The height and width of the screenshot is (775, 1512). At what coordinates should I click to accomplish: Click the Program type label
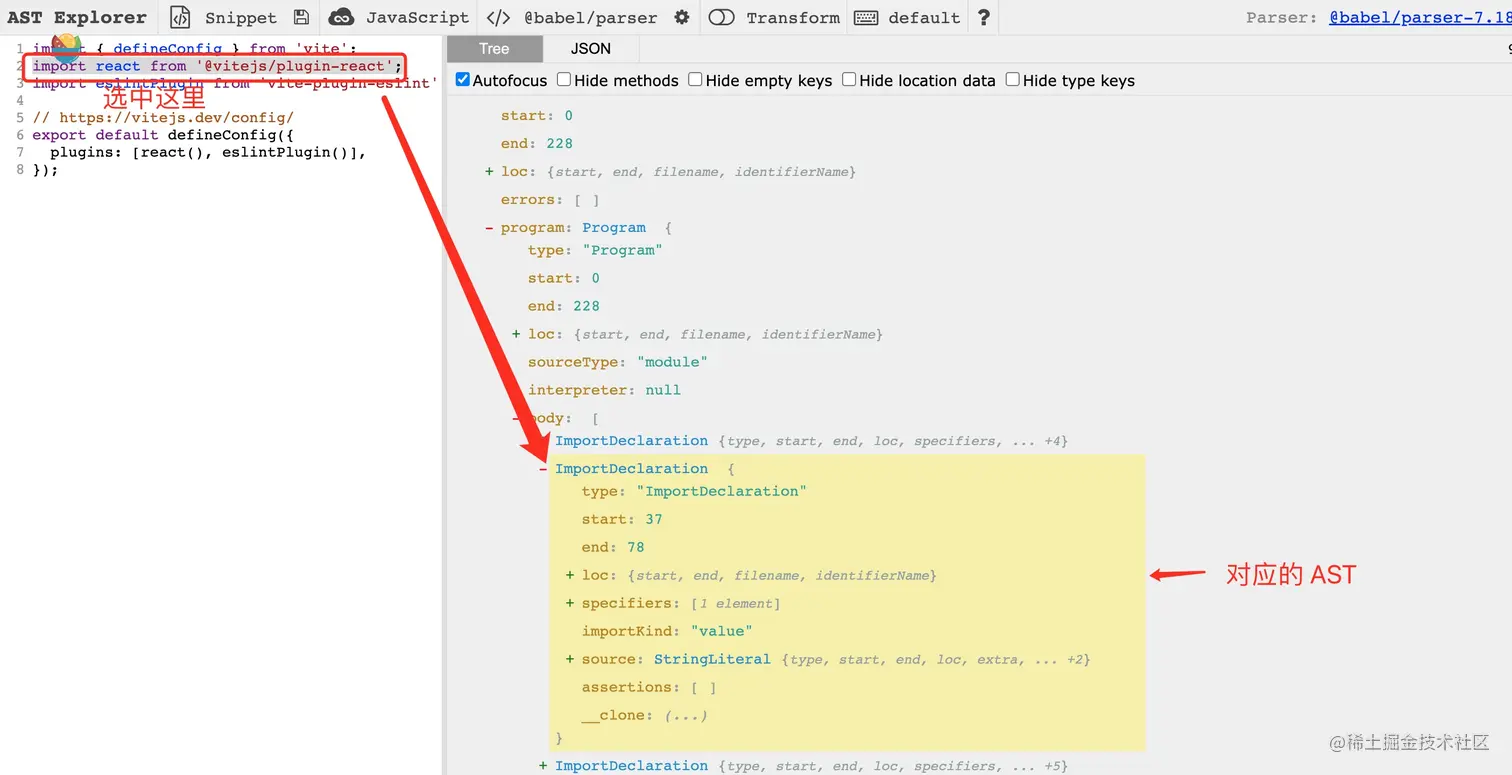click(614, 228)
